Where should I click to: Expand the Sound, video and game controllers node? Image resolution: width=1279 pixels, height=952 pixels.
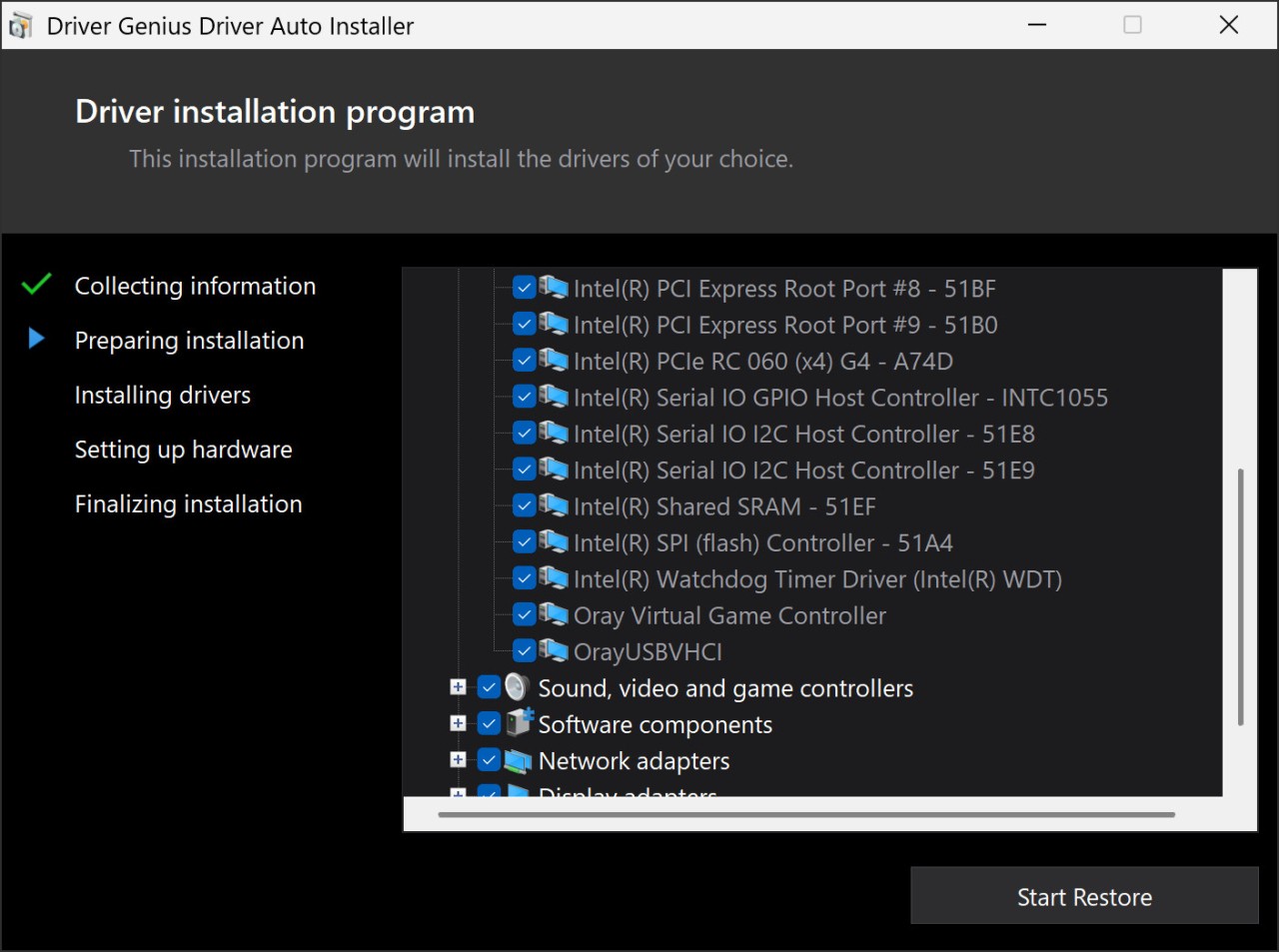(458, 687)
